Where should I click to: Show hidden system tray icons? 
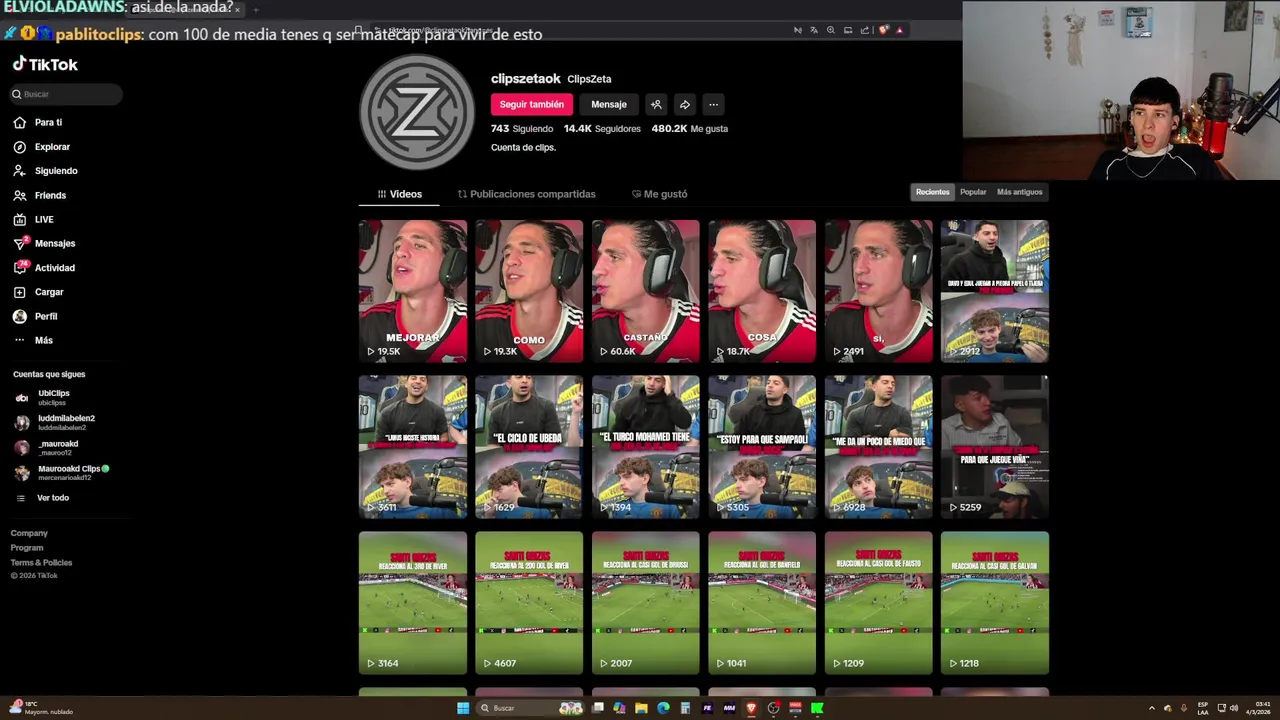[1151, 708]
